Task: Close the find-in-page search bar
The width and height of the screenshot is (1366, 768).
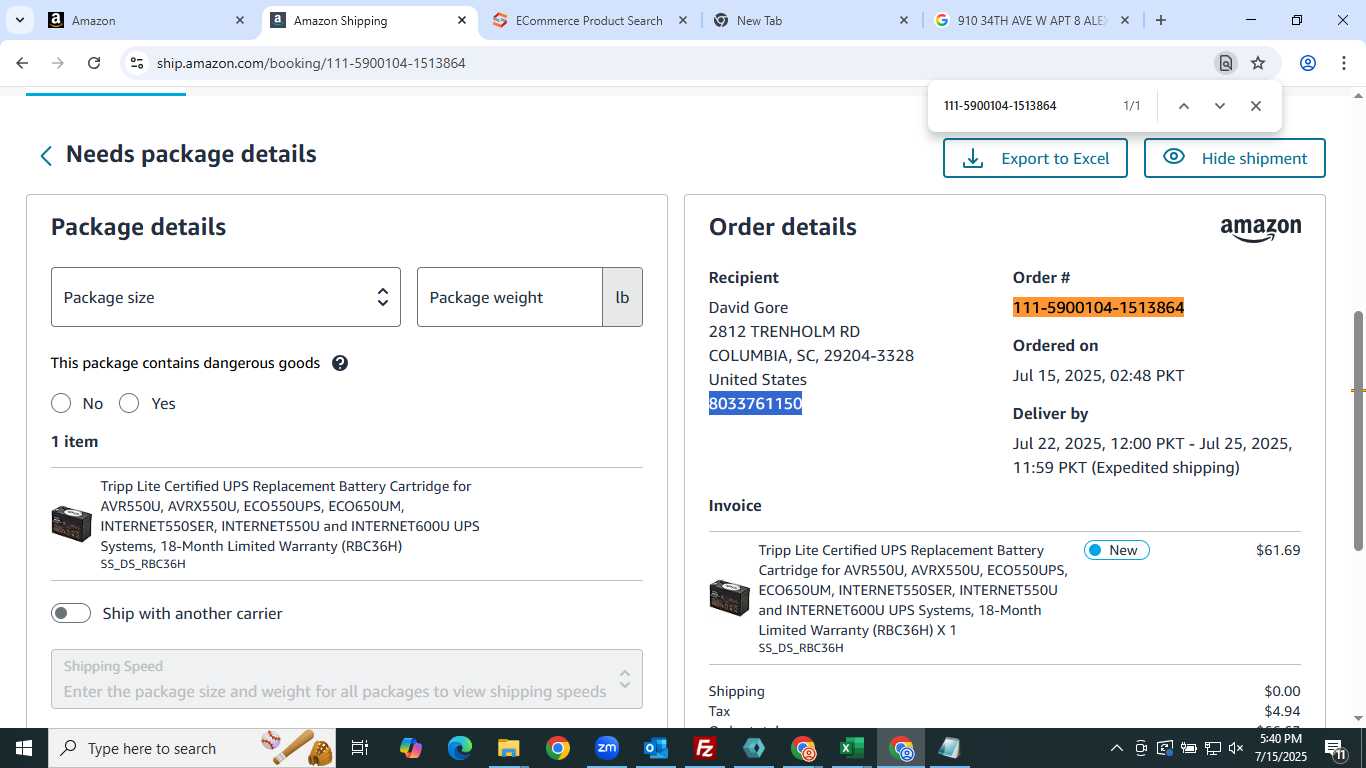Action: pos(1256,106)
